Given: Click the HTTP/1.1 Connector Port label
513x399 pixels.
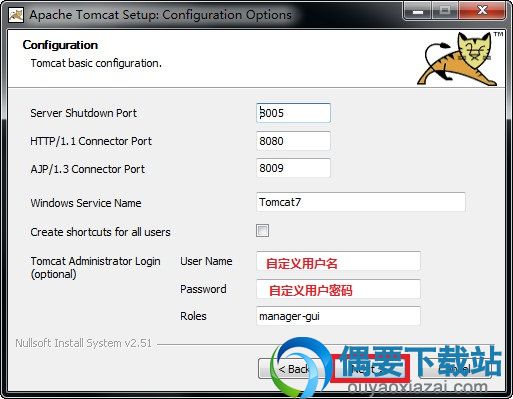Looking at the screenshot, I should click(91, 141).
